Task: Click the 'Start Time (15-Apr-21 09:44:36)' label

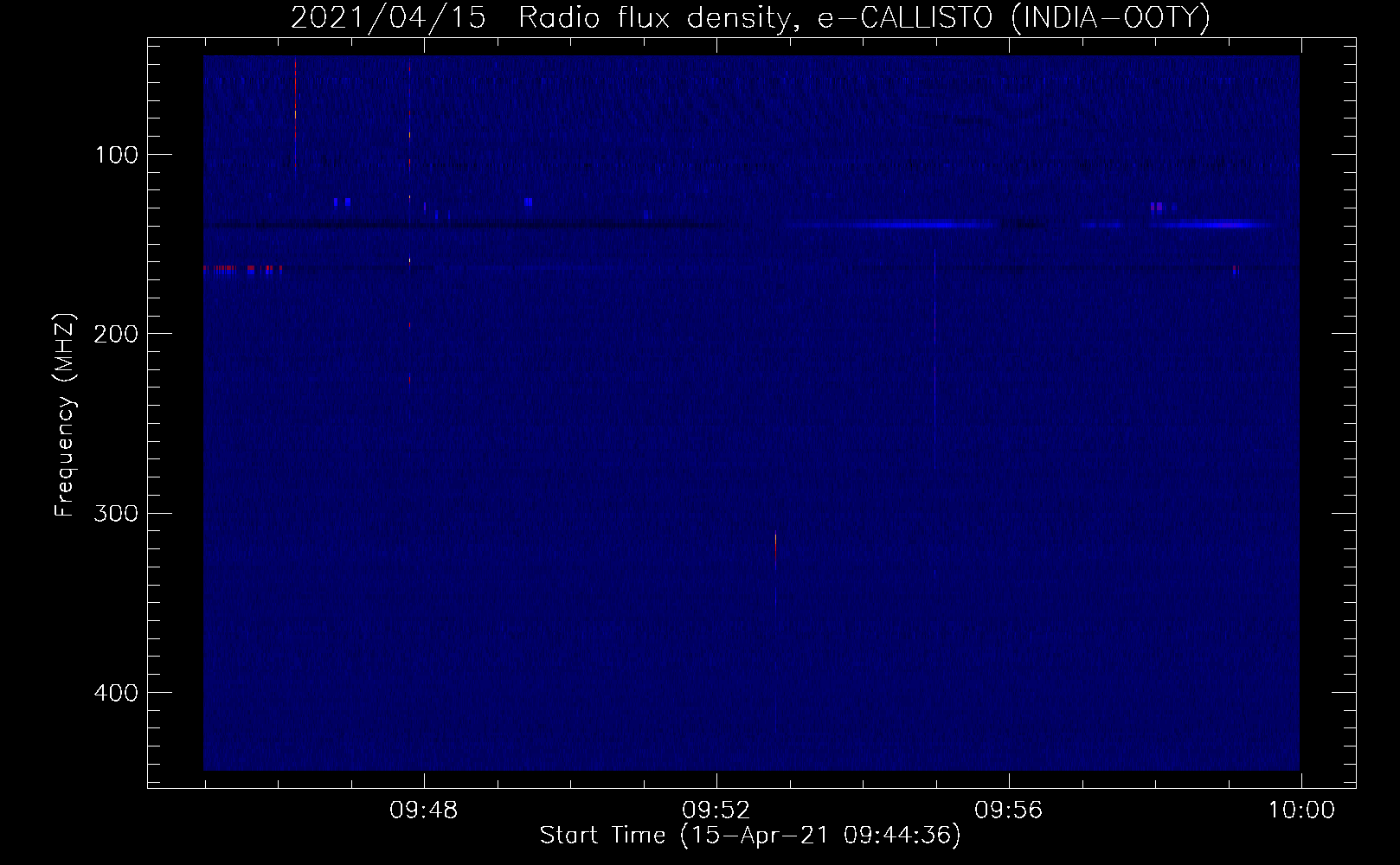Action: click(750, 836)
